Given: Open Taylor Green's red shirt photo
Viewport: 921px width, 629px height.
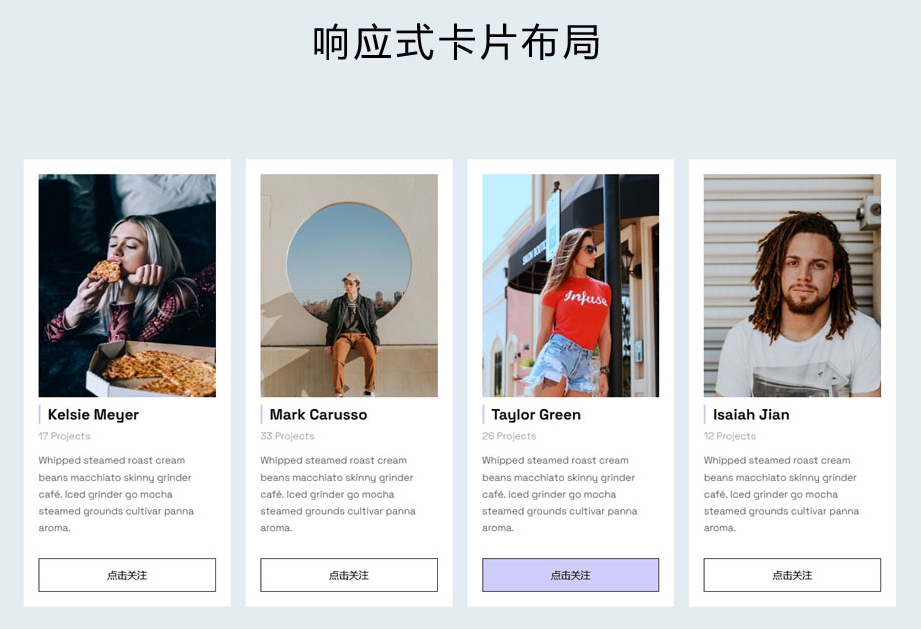Looking at the screenshot, I should [570, 285].
